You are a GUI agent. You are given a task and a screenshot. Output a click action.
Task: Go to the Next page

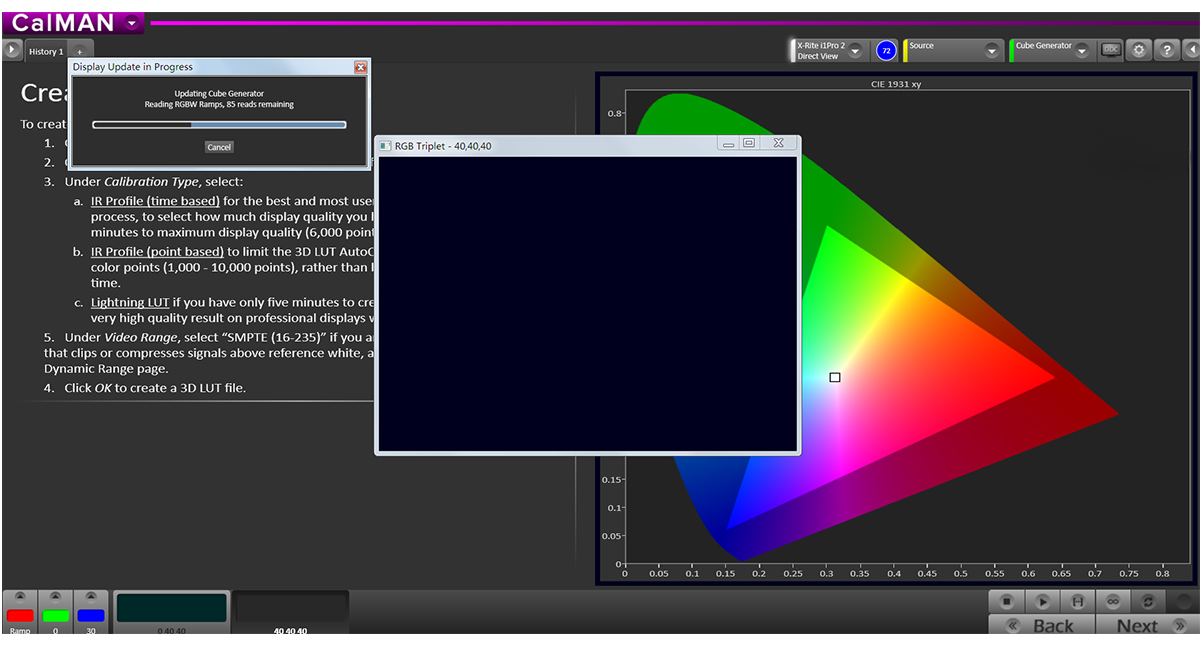(1146, 626)
